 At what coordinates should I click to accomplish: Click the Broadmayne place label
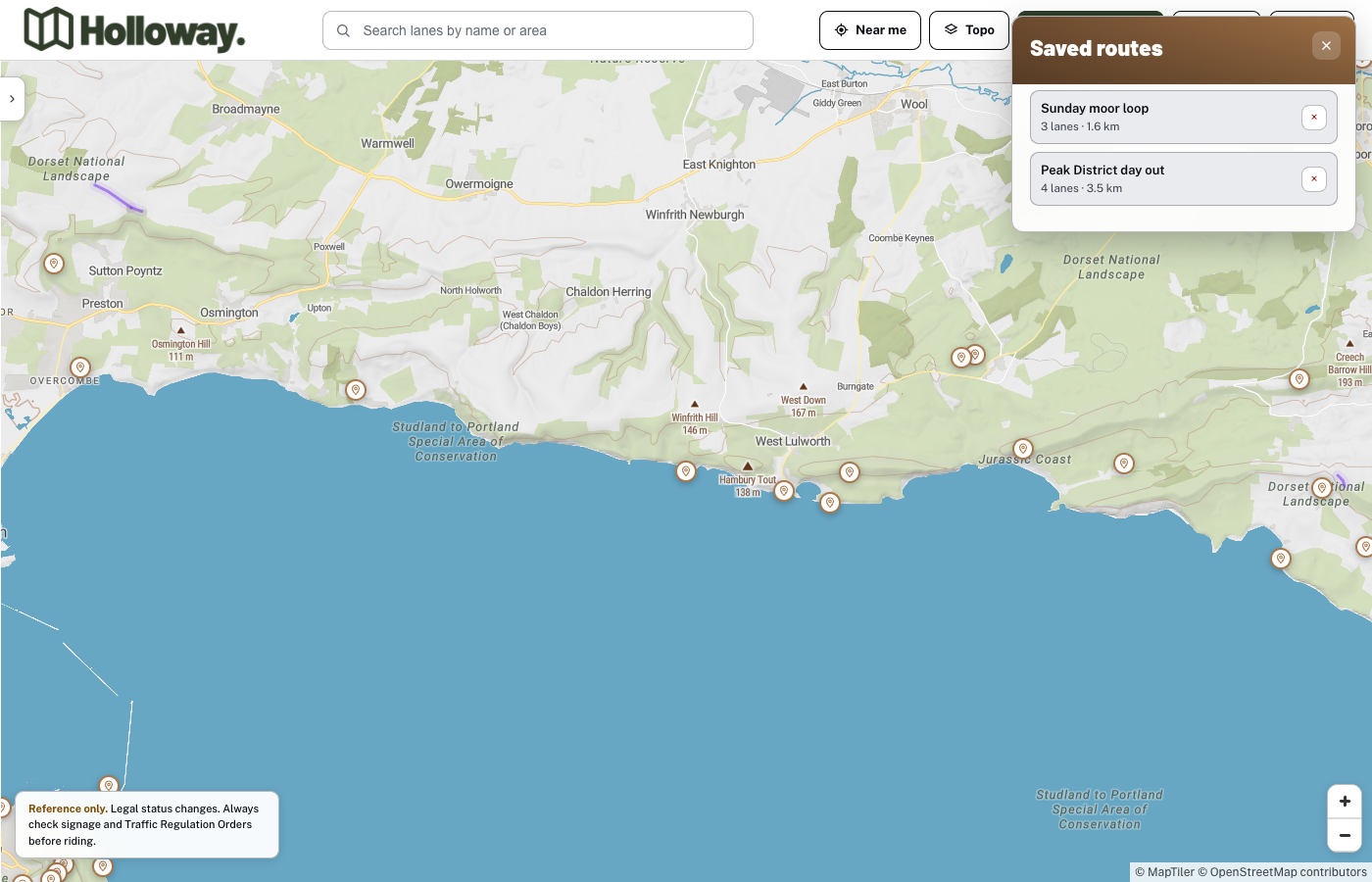pos(246,110)
